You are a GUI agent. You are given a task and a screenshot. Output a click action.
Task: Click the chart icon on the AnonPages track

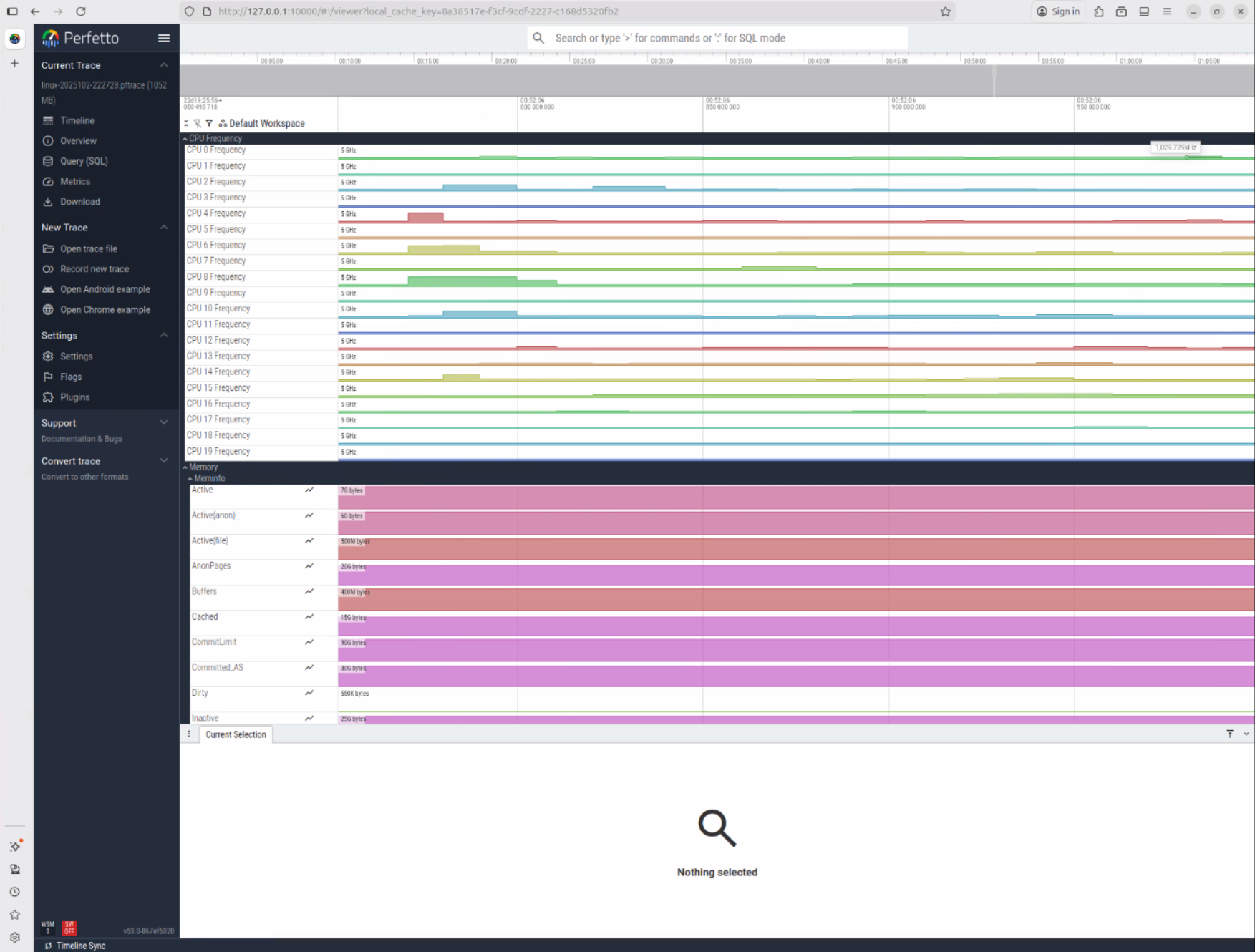tap(309, 566)
